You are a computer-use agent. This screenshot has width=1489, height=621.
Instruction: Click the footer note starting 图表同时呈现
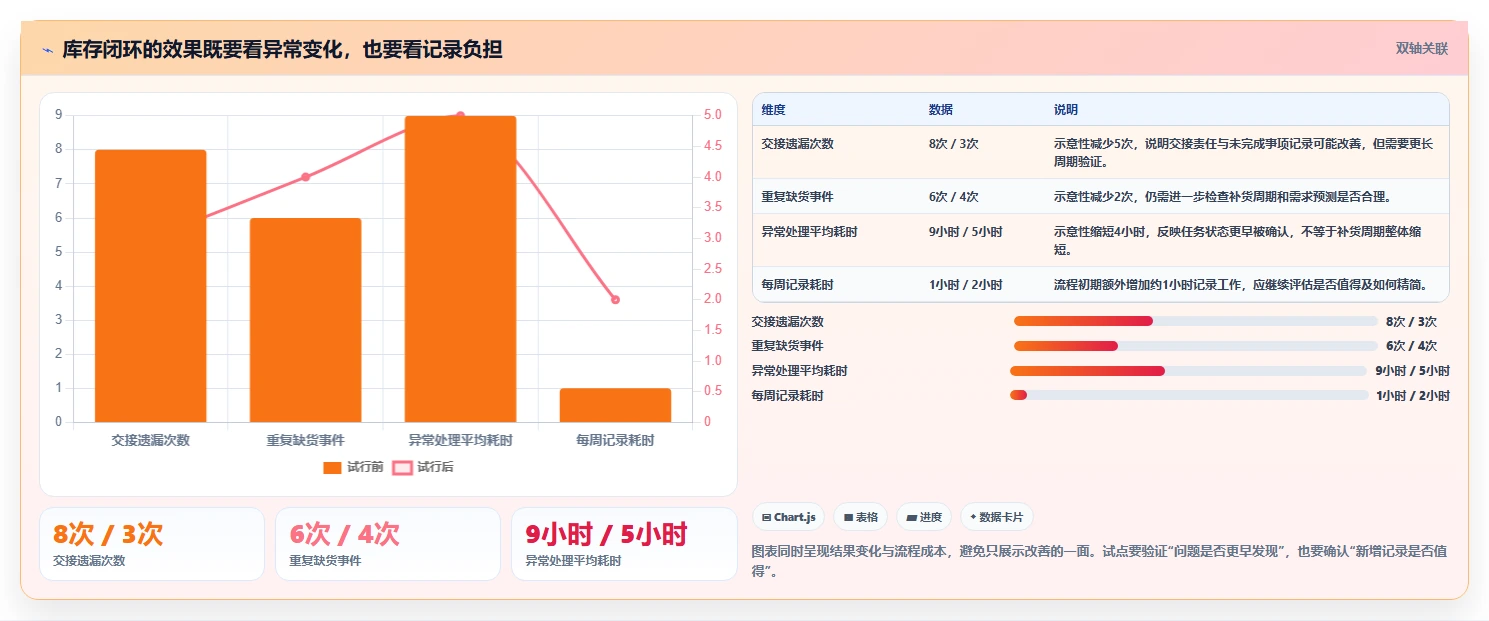(1099, 560)
